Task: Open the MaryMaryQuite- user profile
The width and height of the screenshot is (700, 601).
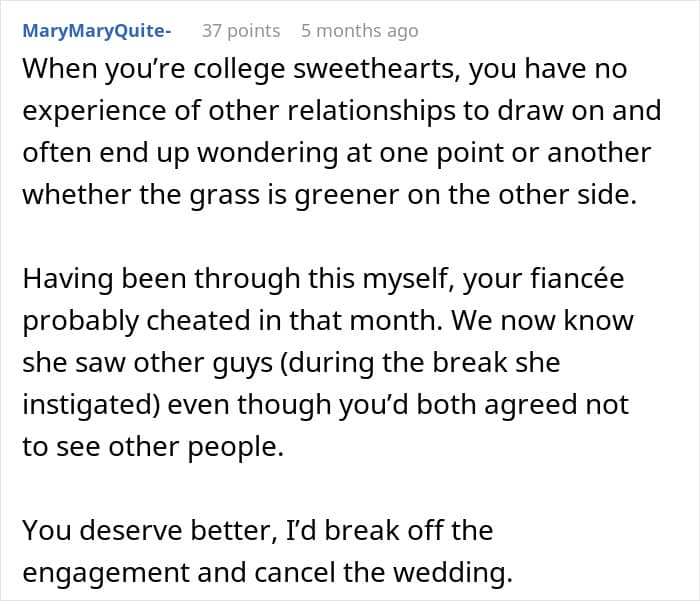Action: 96,31
